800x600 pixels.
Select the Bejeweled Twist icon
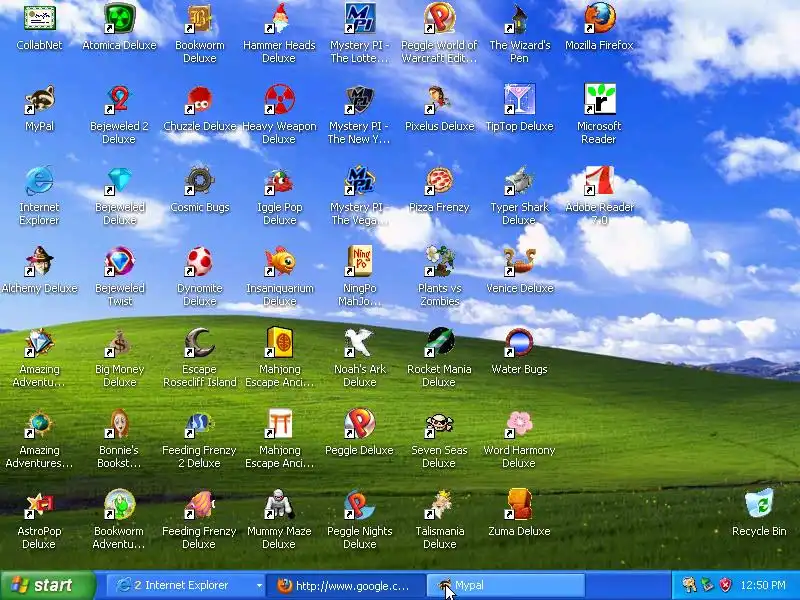(x=119, y=262)
